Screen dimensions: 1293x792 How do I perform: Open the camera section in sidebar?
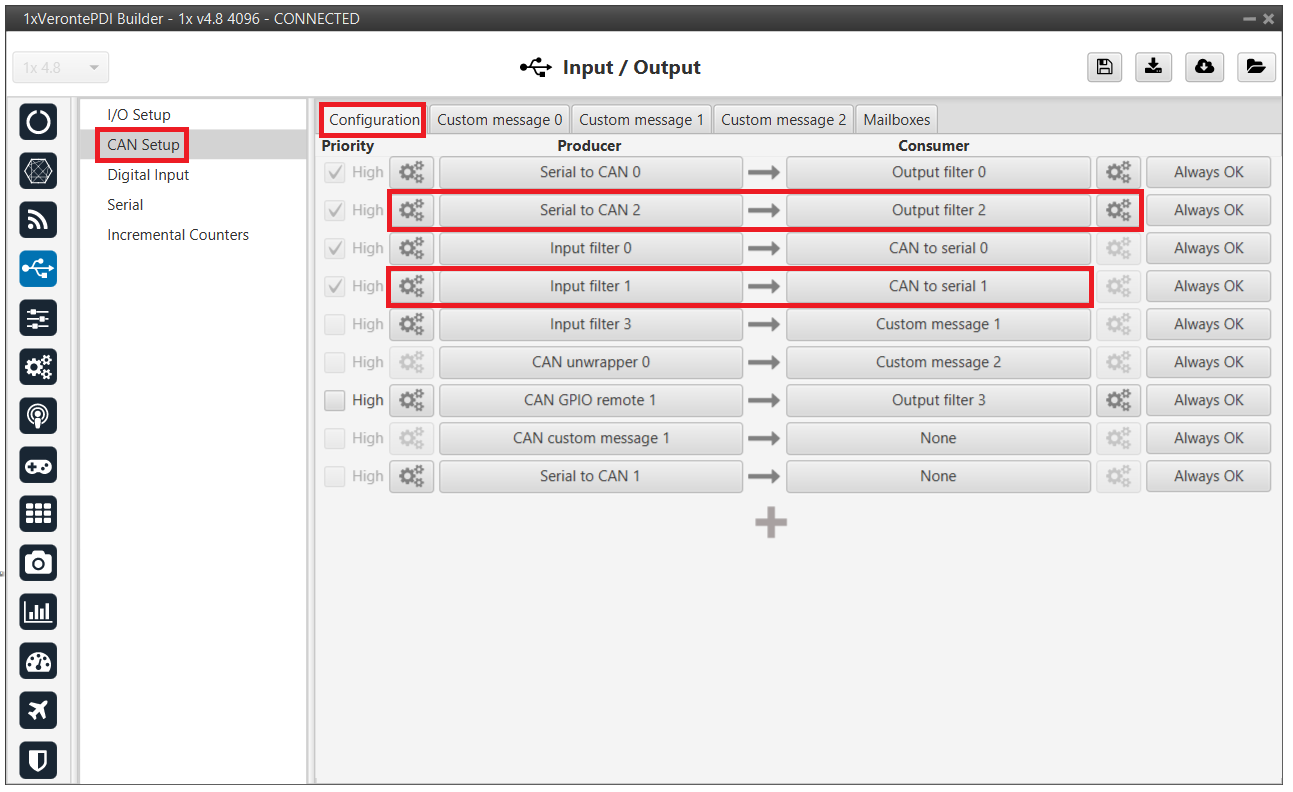(x=38, y=563)
